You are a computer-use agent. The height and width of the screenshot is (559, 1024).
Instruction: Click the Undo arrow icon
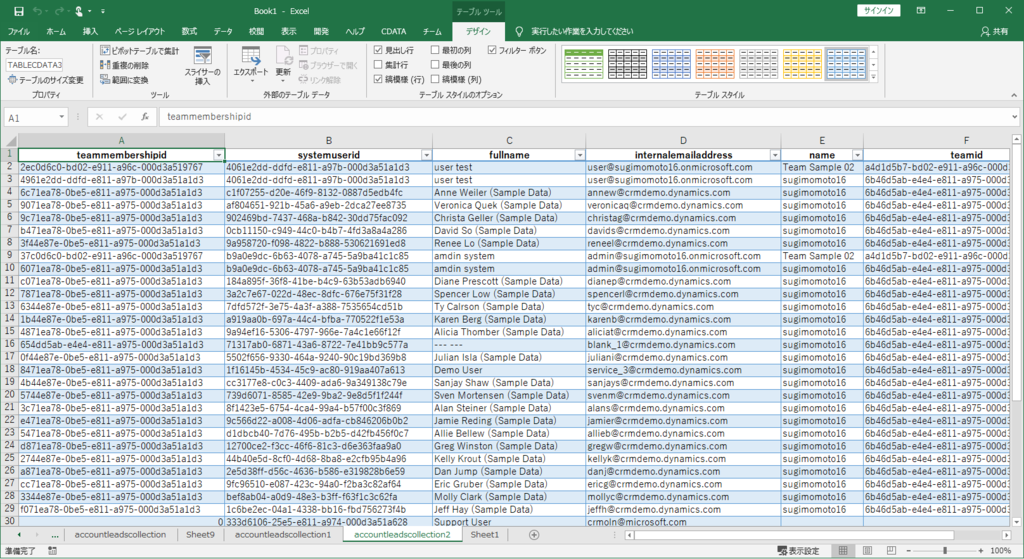pos(38,11)
